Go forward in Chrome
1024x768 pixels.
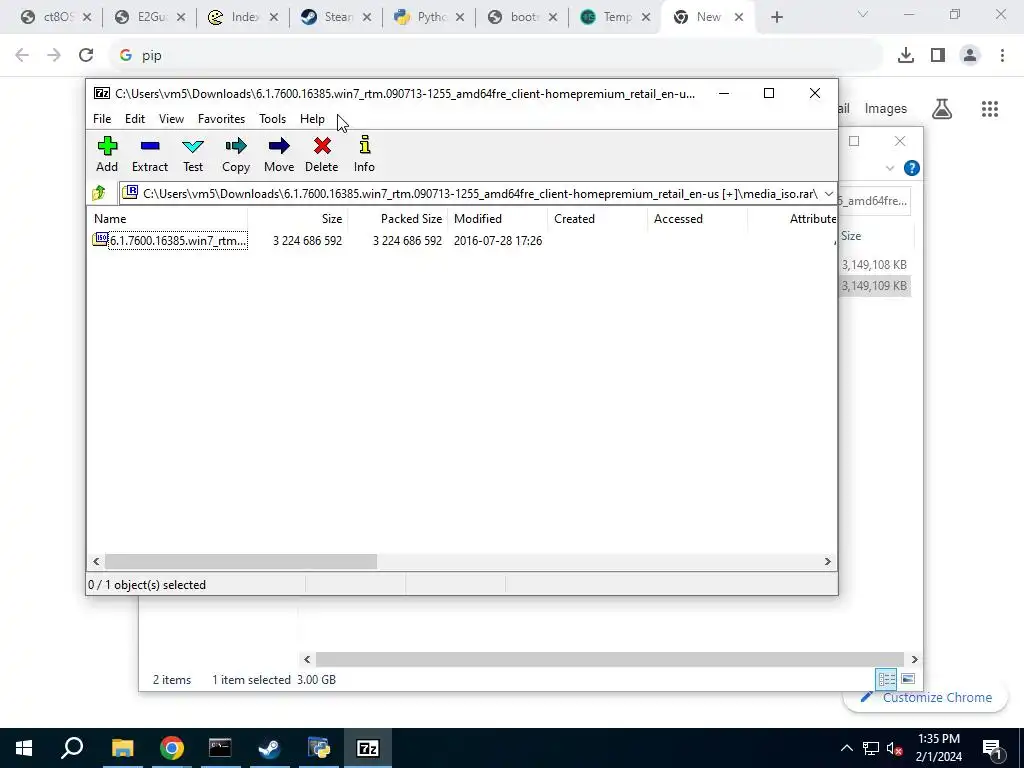54,55
